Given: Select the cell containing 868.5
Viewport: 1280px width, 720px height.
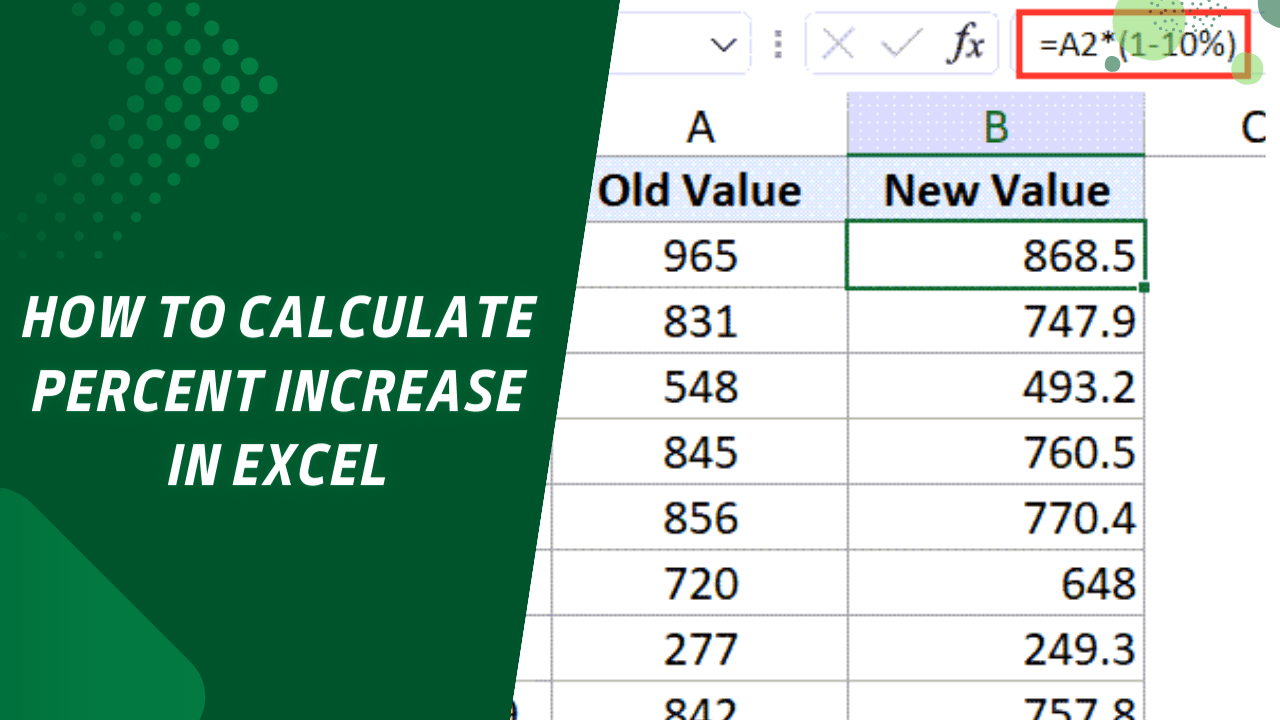Looking at the screenshot, I should (996, 255).
